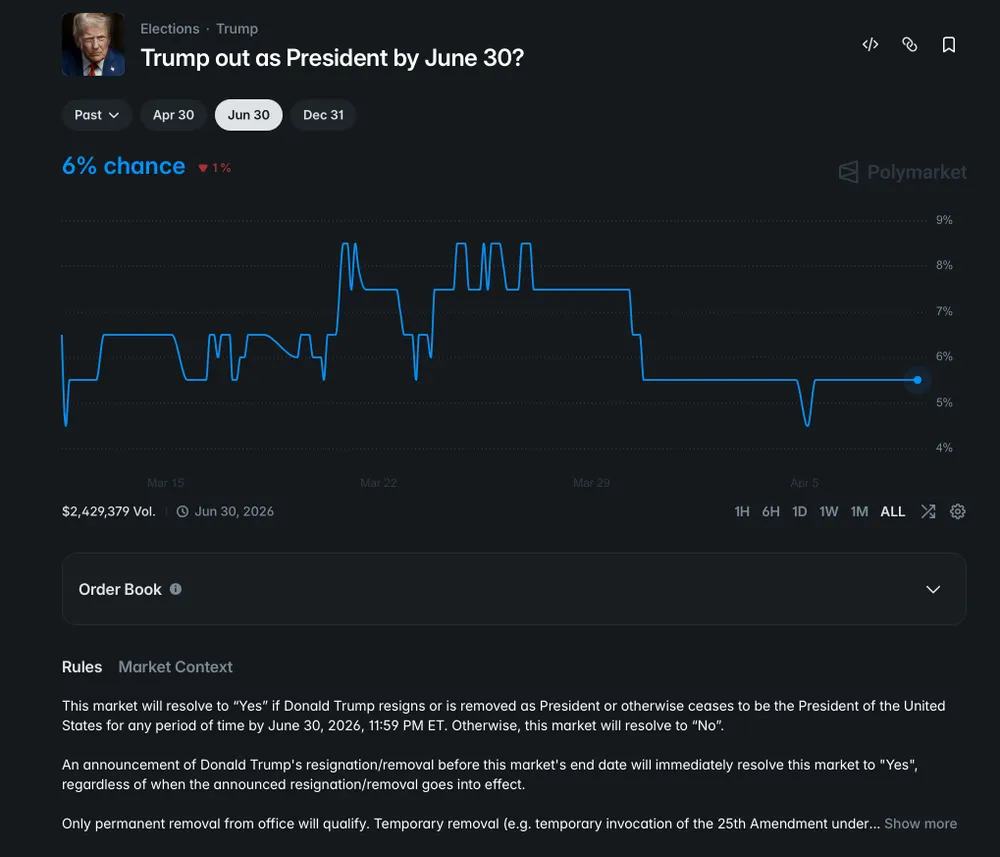Viewport: 1000px width, 857px height.
Task: Click the chart's current price endpoint dot
Action: coord(917,380)
